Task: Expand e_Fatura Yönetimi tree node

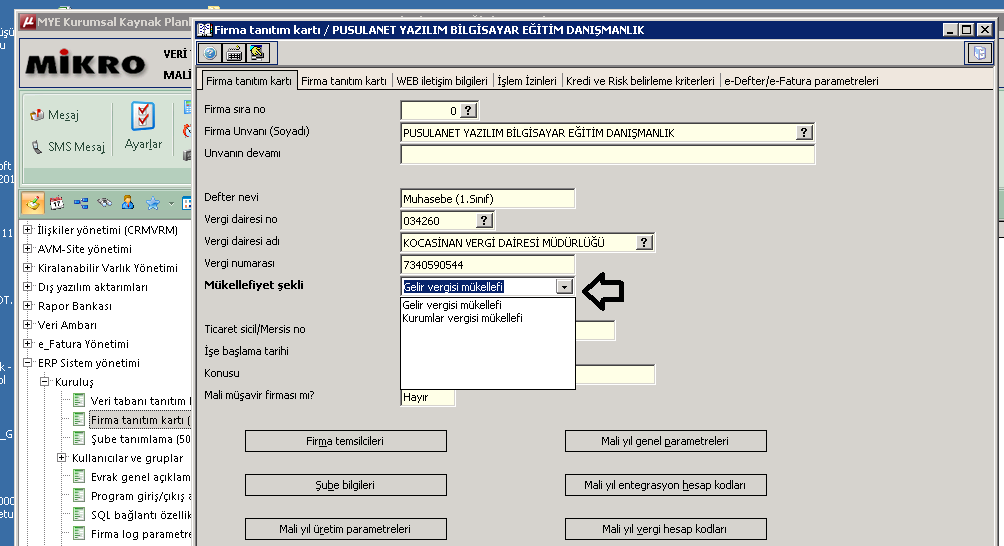Action: click(28, 343)
